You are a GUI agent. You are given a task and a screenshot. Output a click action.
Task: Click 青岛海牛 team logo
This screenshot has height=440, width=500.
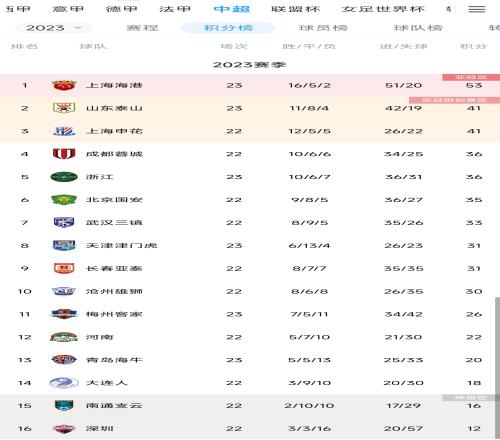[x=64, y=360]
